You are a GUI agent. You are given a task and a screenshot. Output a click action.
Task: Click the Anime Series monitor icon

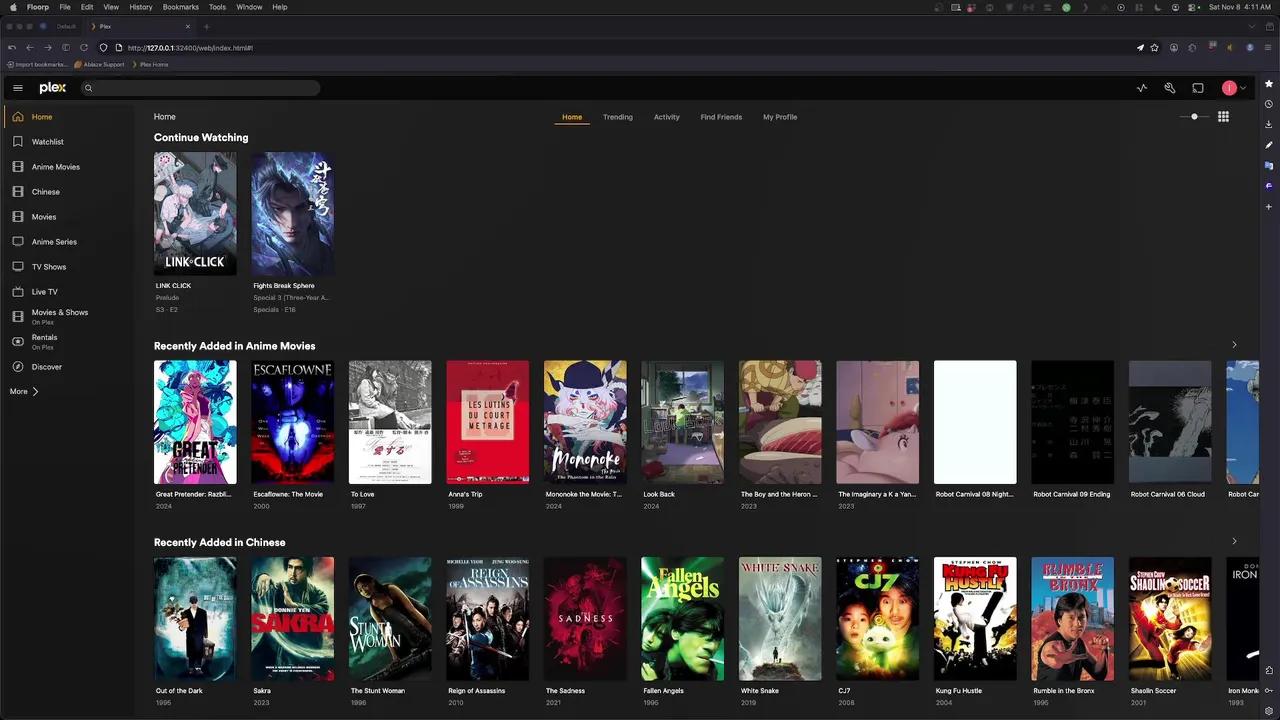coord(18,242)
